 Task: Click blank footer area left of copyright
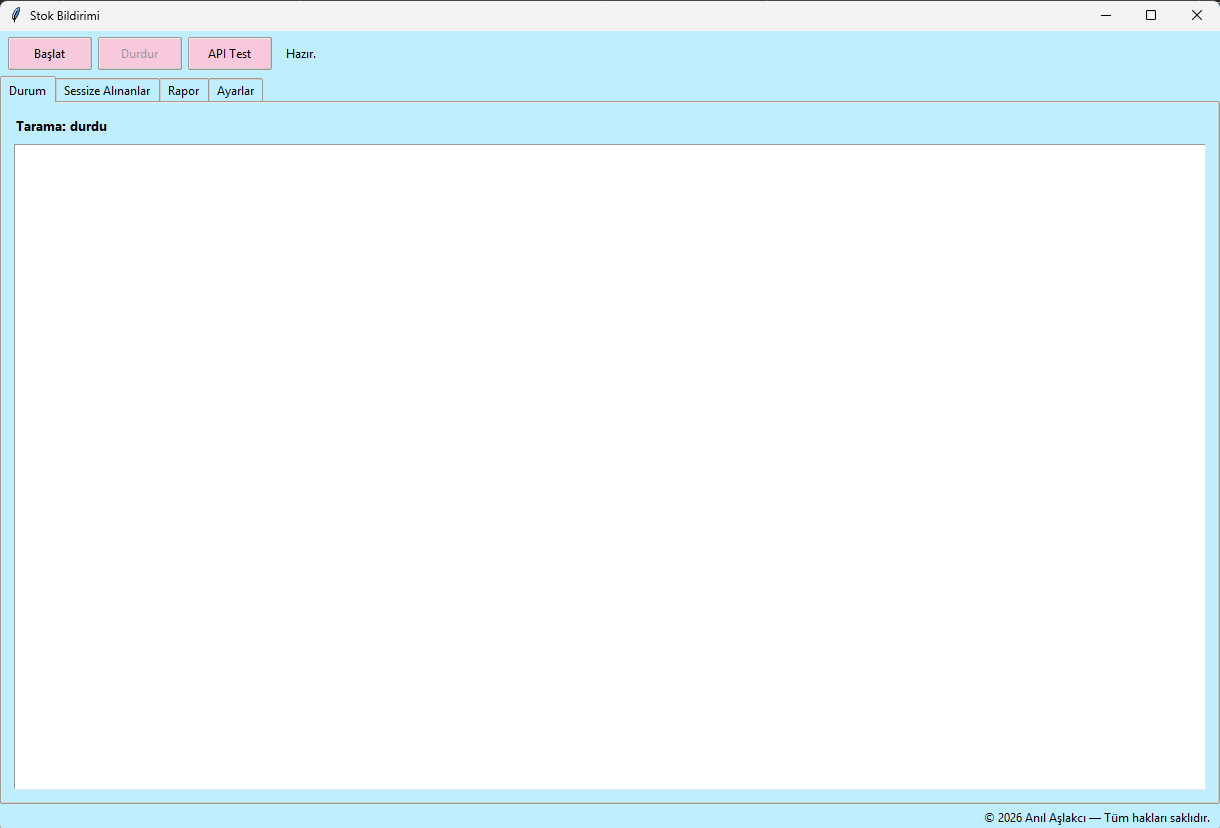490,817
